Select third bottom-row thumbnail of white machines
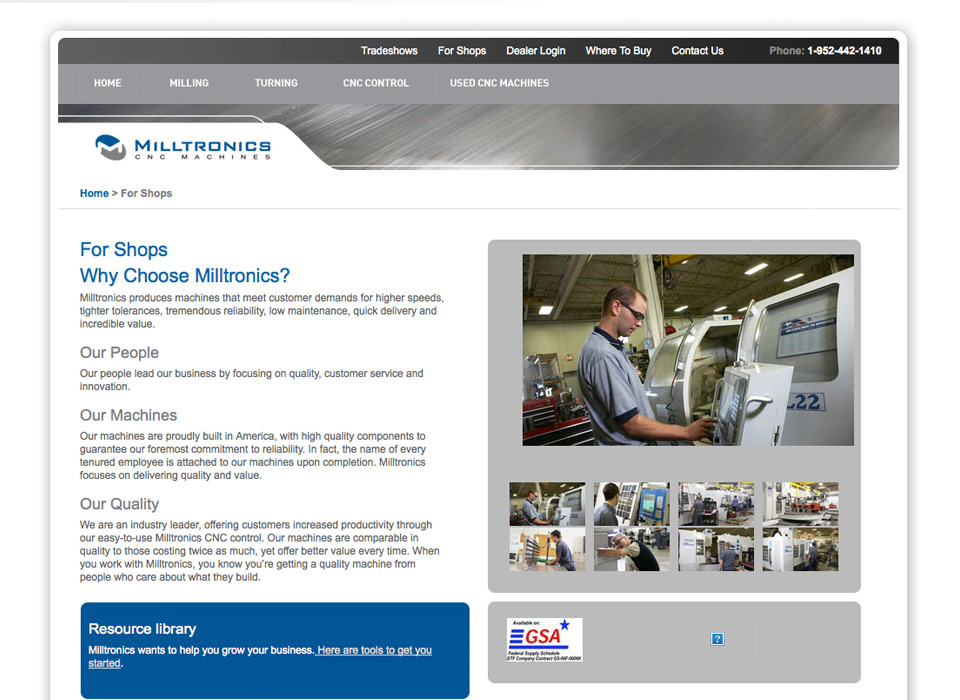960x700 pixels. click(716, 549)
